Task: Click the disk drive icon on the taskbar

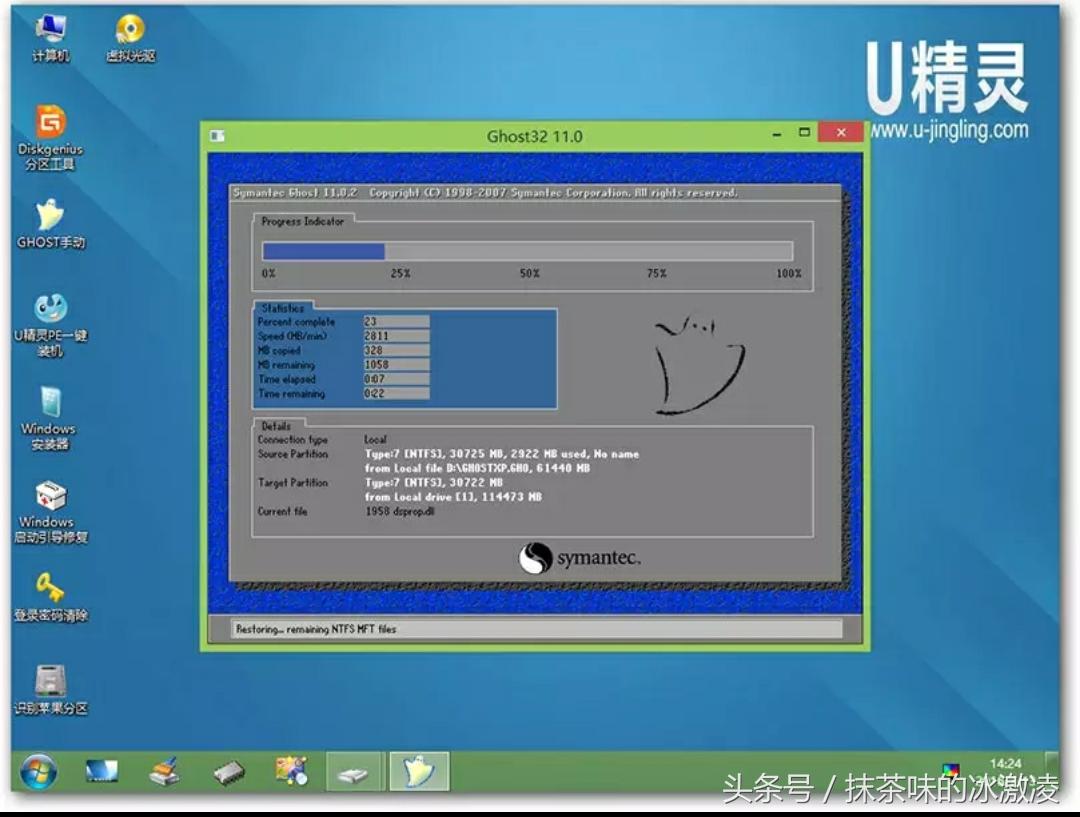Action: pos(355,770)
